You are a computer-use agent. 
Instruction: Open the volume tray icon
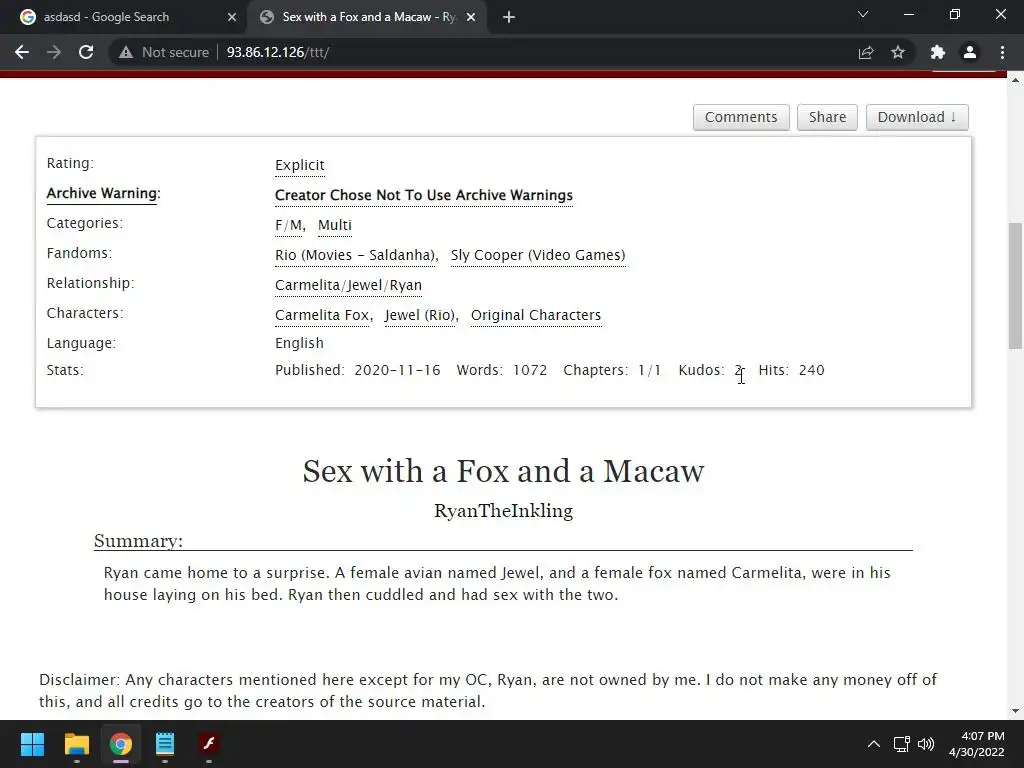[926, 744]
